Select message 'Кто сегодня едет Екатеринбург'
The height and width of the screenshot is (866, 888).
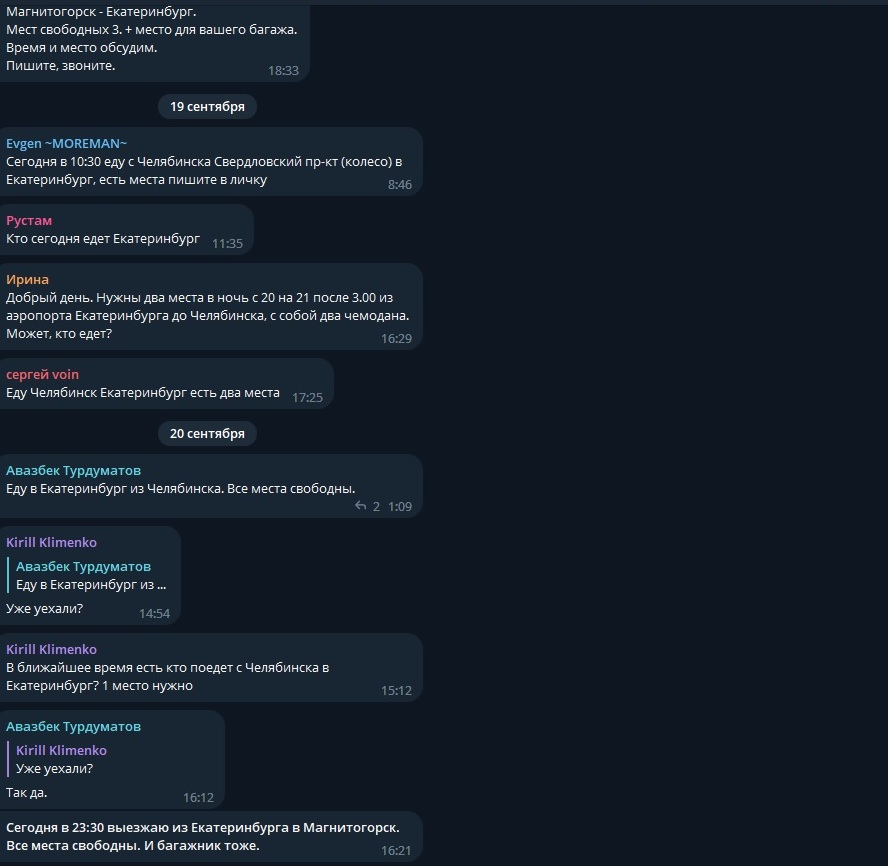[126, 229]
